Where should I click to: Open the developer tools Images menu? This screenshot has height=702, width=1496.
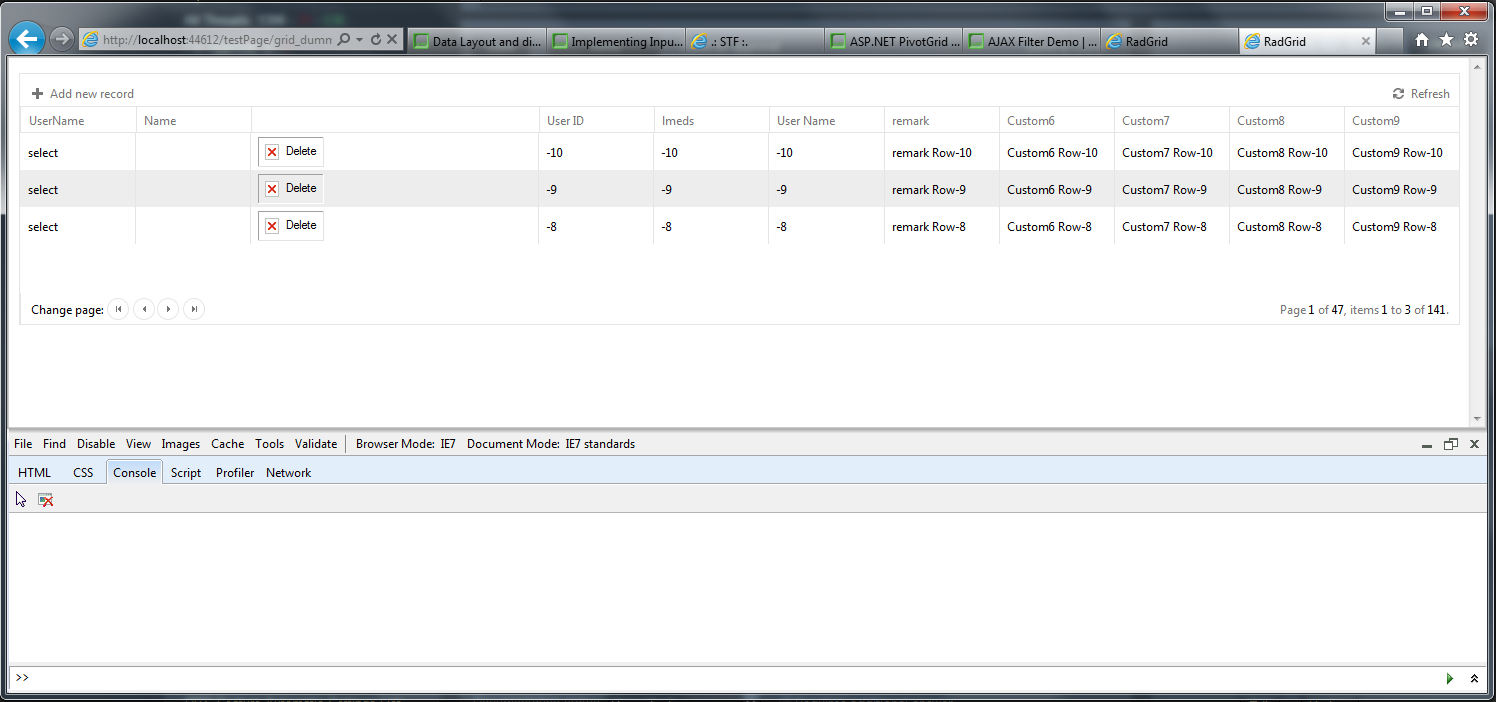click(x=181, y=444)
